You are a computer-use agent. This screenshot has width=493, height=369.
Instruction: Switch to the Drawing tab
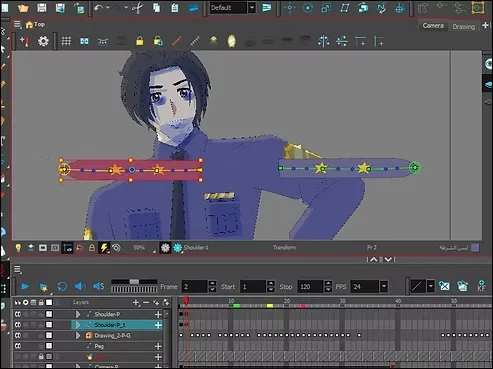point(463,26)
